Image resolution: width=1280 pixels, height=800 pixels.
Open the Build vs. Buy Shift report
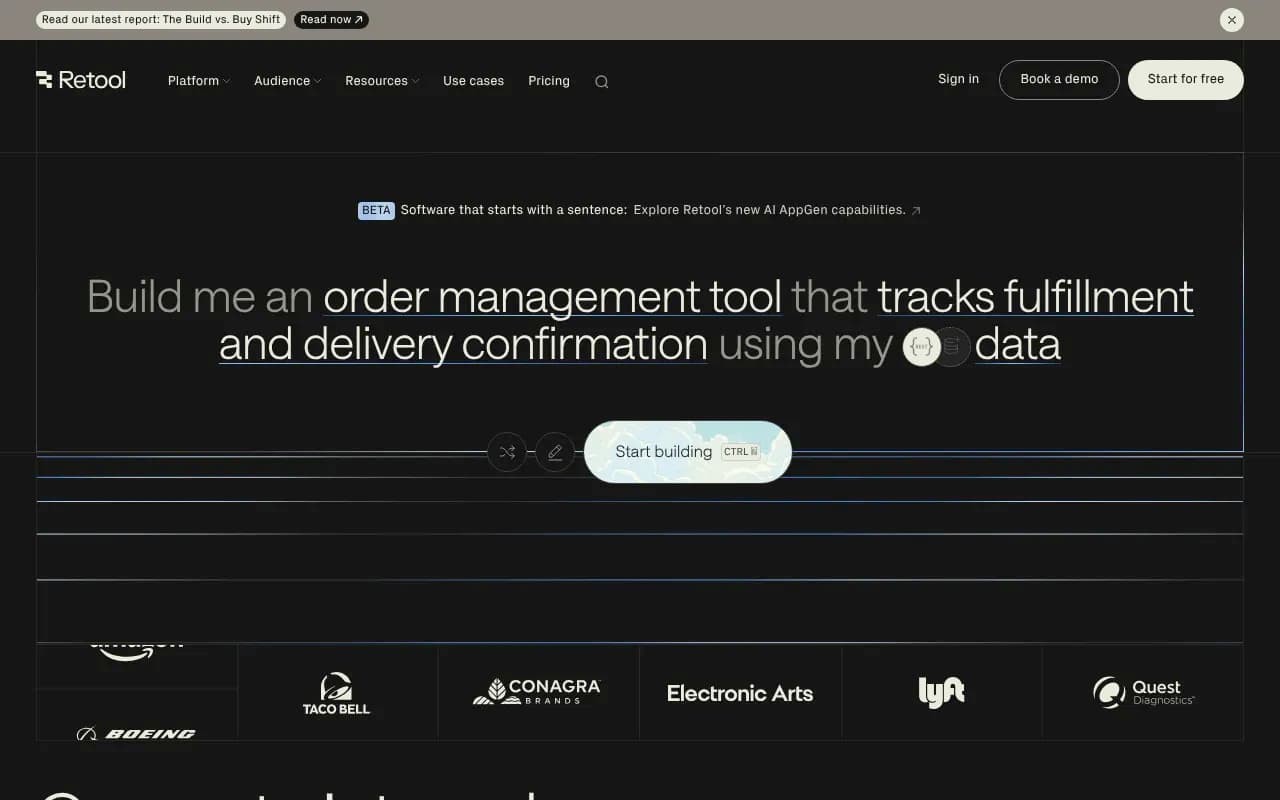point(160,19)
